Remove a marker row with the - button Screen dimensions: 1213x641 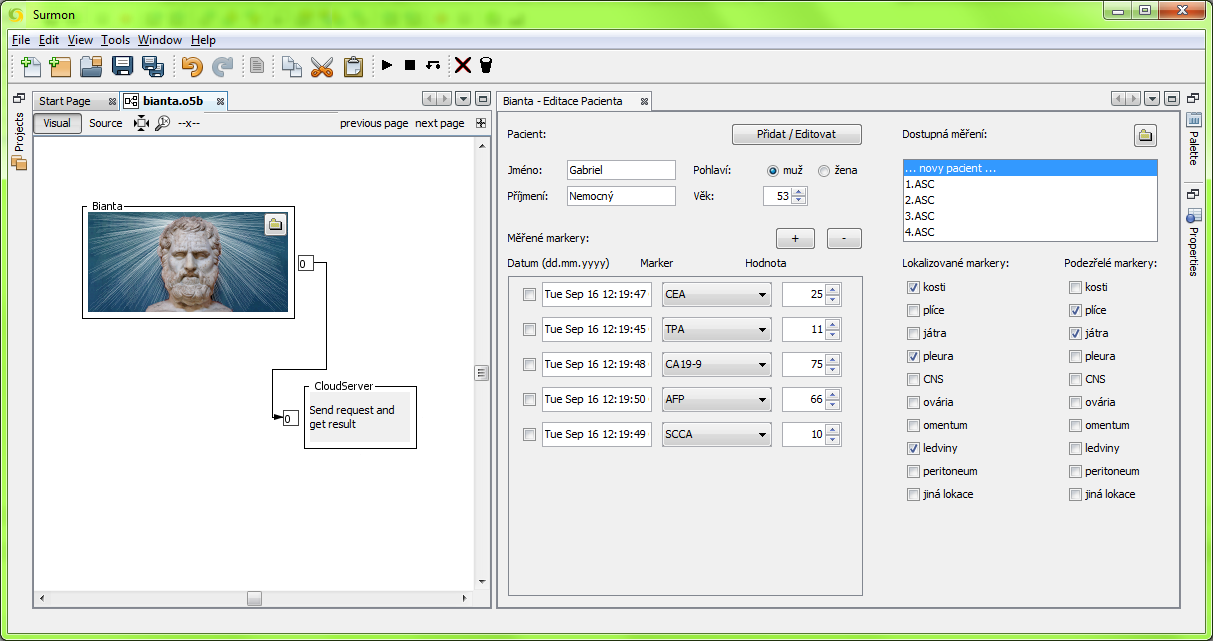(843, 239)
